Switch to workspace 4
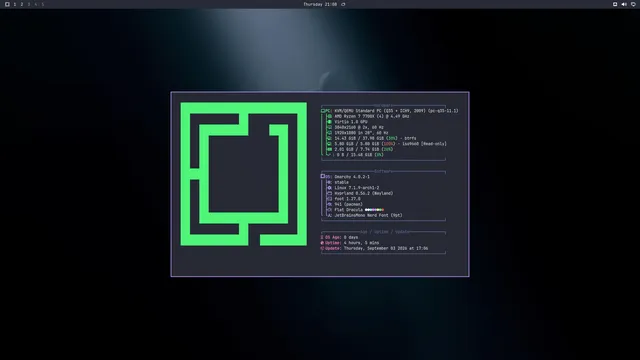The width and height of the screenshot is (640, 360). click(x=36, y=4)
